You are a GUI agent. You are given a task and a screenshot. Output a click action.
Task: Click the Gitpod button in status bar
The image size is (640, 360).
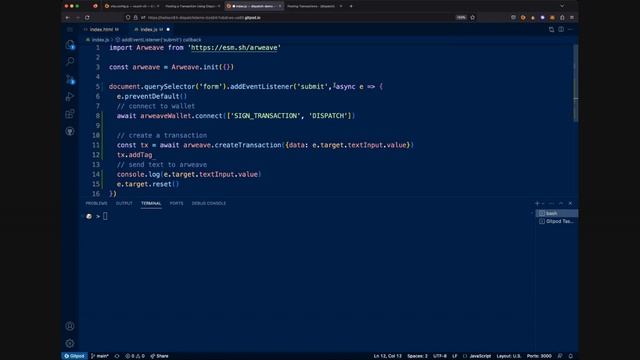[x=74, y=356]
